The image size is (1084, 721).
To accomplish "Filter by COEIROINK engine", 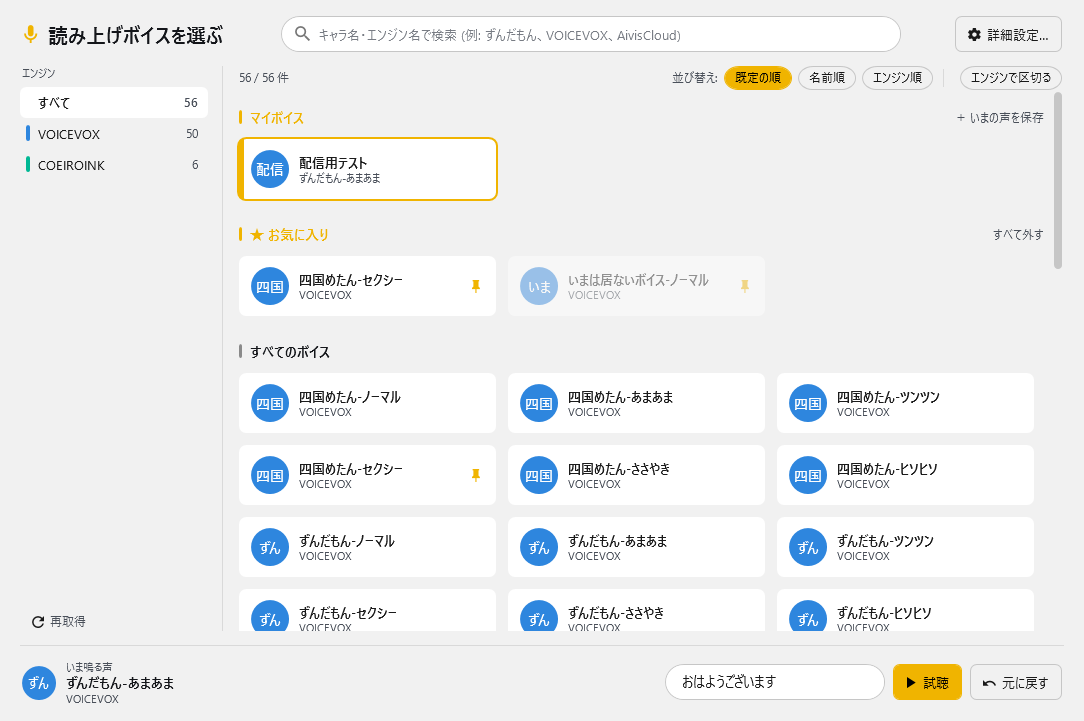I will pyautogui.click(x=114, y=165).
